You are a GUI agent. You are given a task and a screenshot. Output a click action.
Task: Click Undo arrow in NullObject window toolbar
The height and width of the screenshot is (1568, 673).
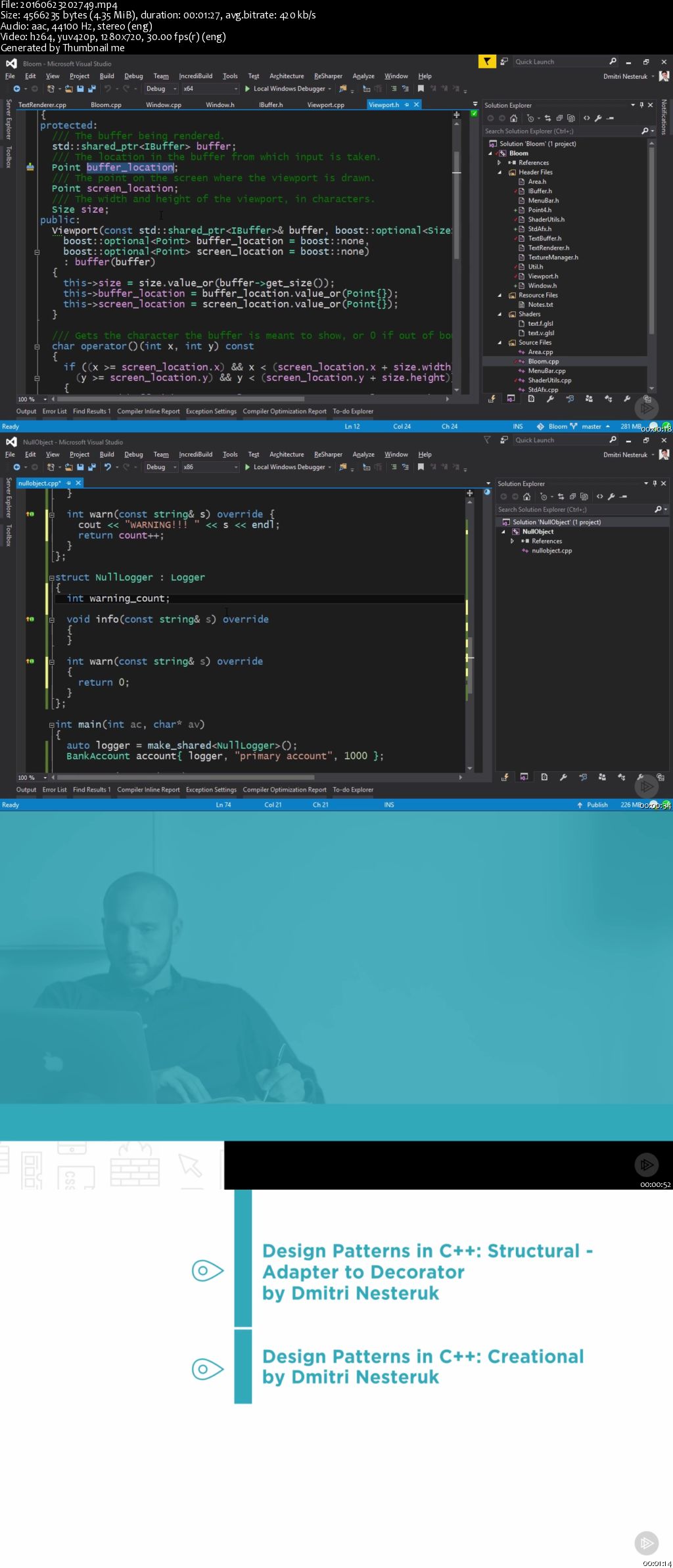click(108, 467)
